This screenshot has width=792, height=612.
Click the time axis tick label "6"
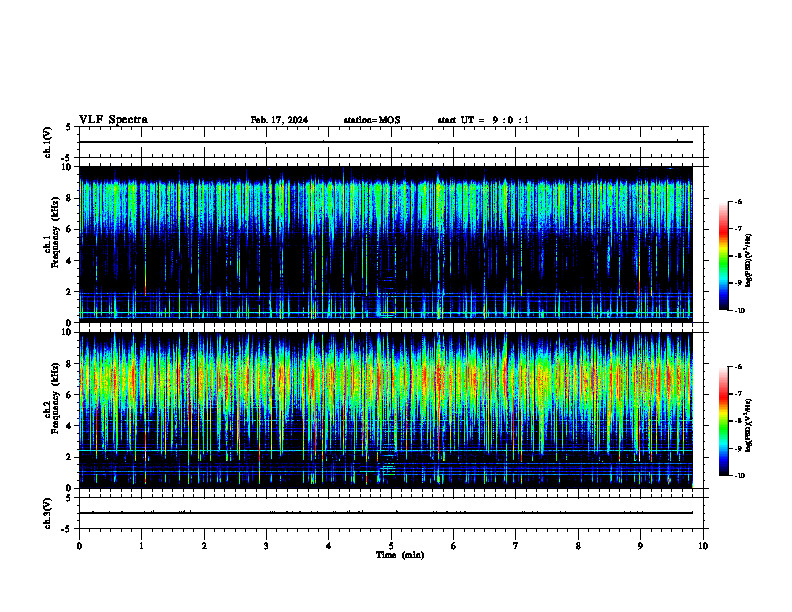[454, 546]
